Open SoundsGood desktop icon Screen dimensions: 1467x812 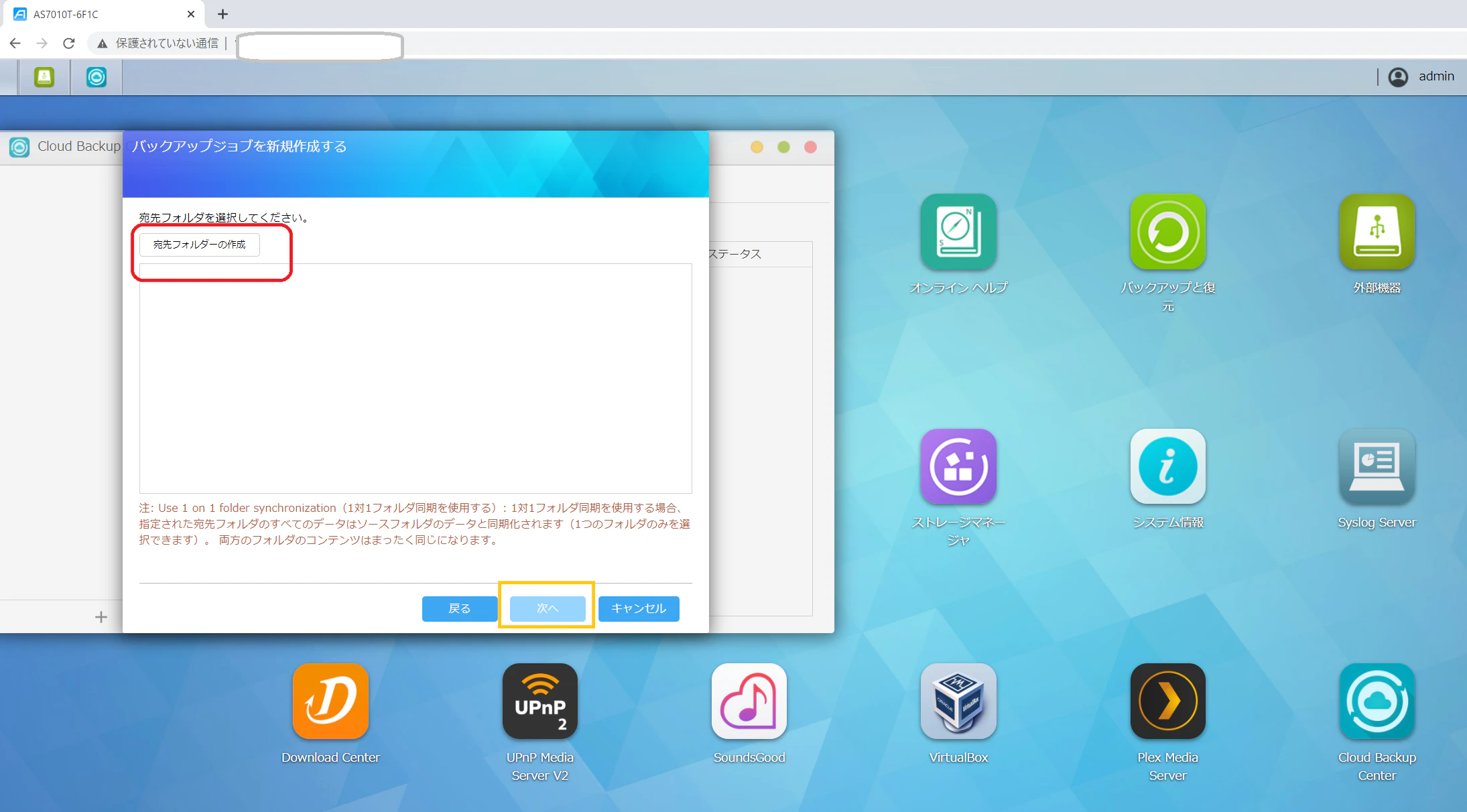(749, 701)
